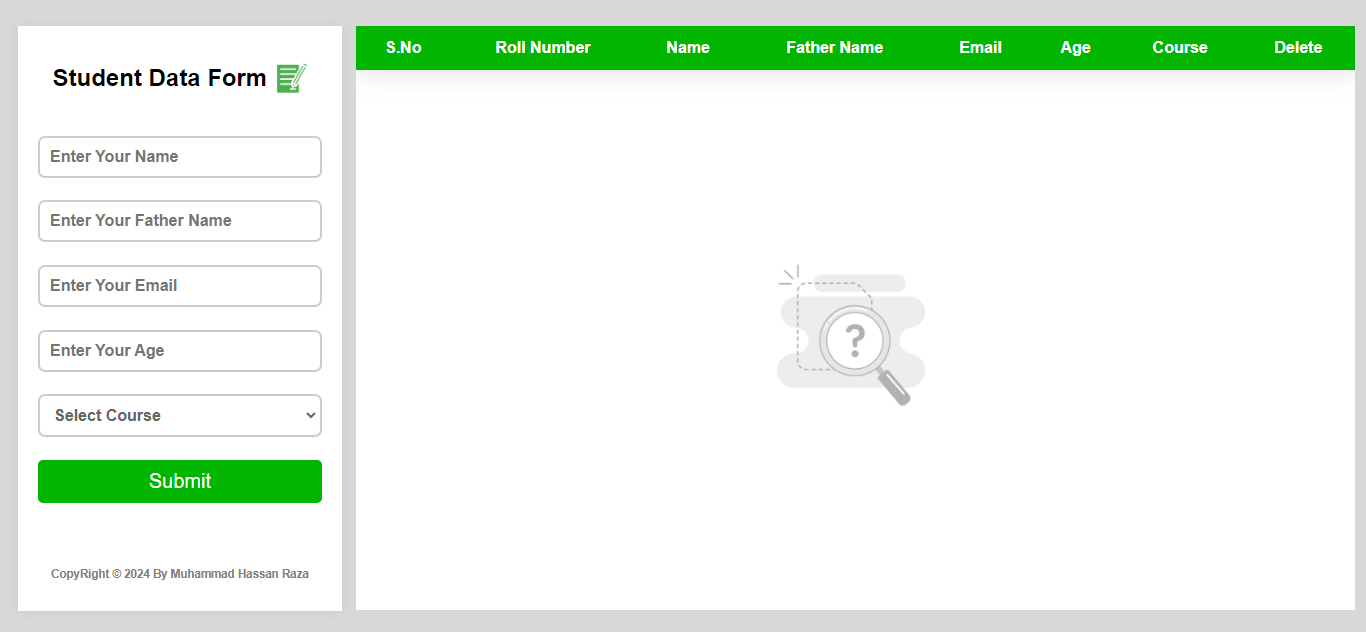Click the Enter Your Father Name field
1366x632 pixels.
click(x=180, y=221)
